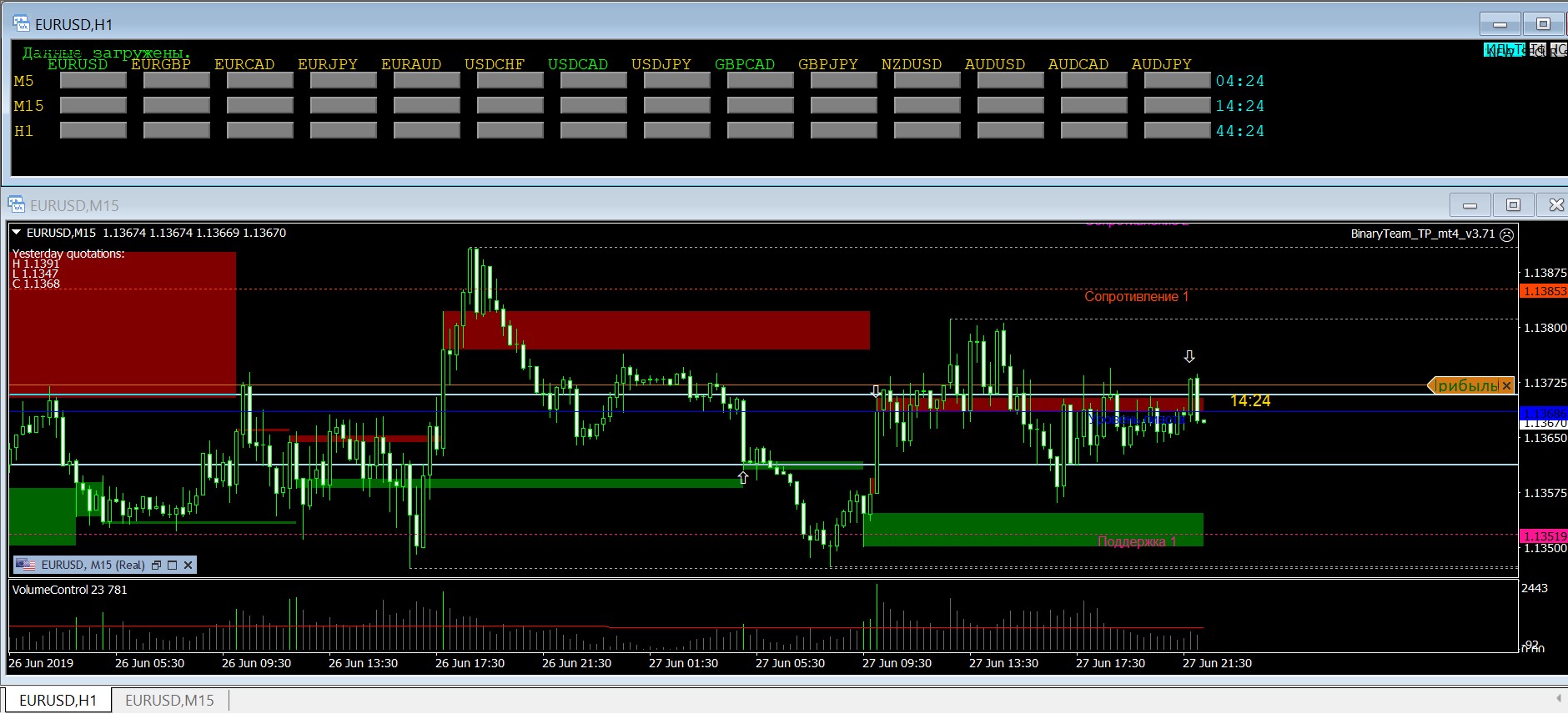Toggle the AUDJPY H1 signal button
1568x714 pixels.
1177,131
